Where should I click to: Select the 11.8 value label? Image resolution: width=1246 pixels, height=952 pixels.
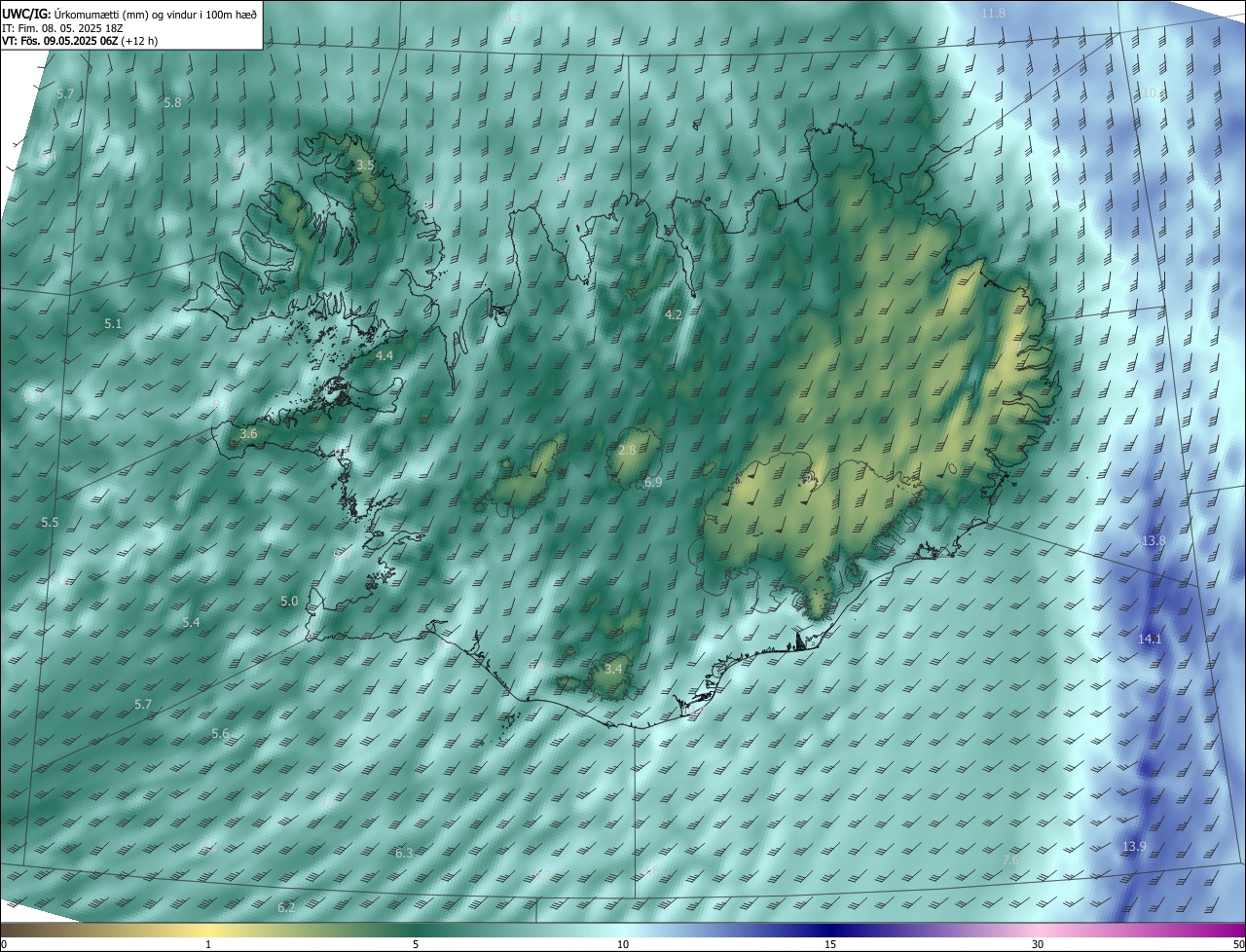pyautogui.click(x=993, y=14)
